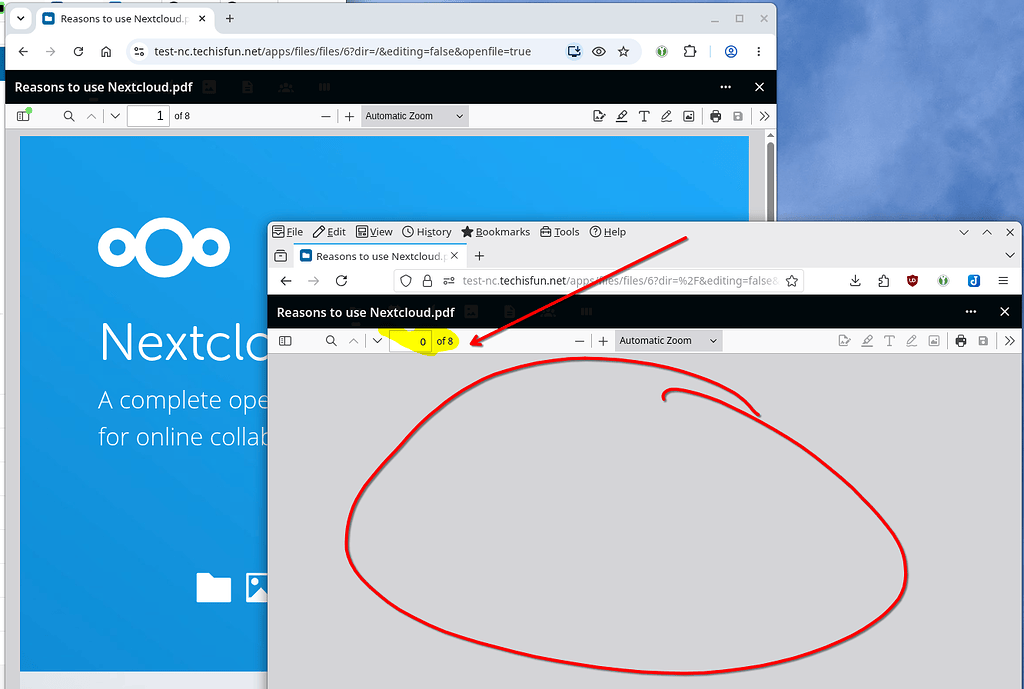Reload page in Firefox
The image size is (1024, 689).
[341, 281]
